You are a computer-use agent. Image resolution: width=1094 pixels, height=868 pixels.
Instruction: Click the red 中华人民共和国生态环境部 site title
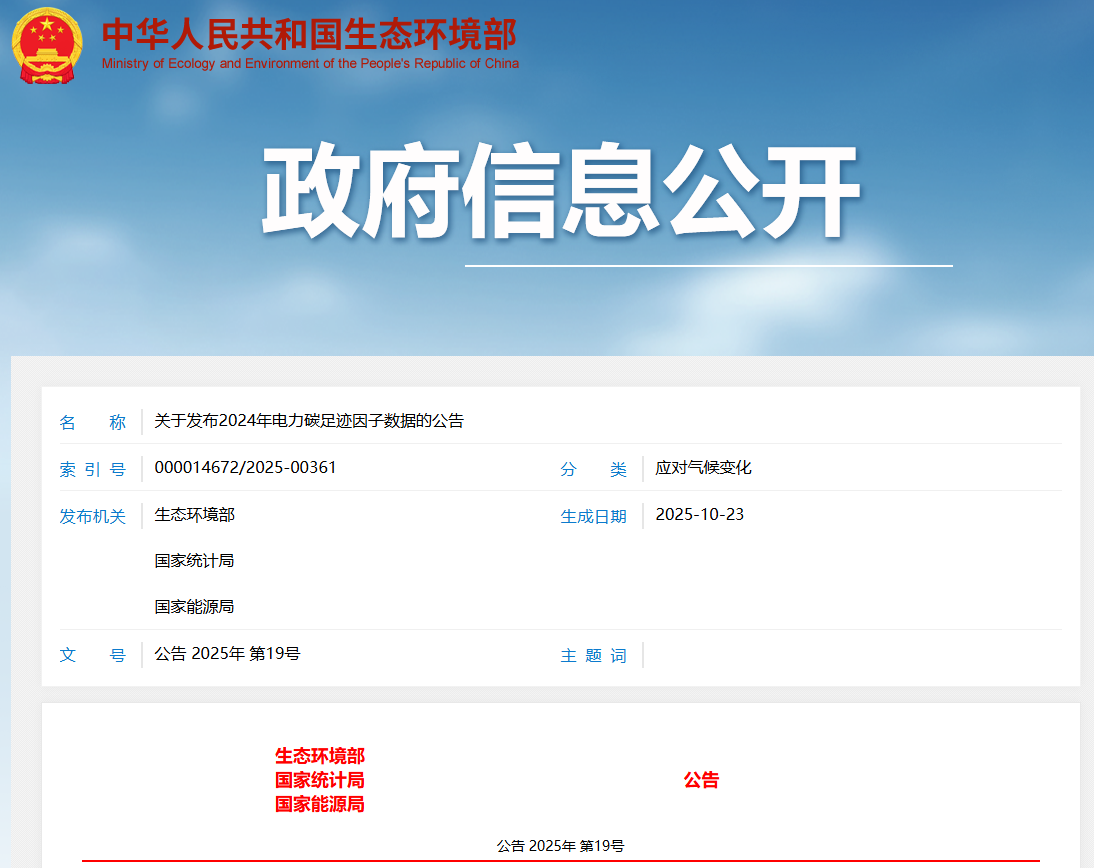[309, 34]
